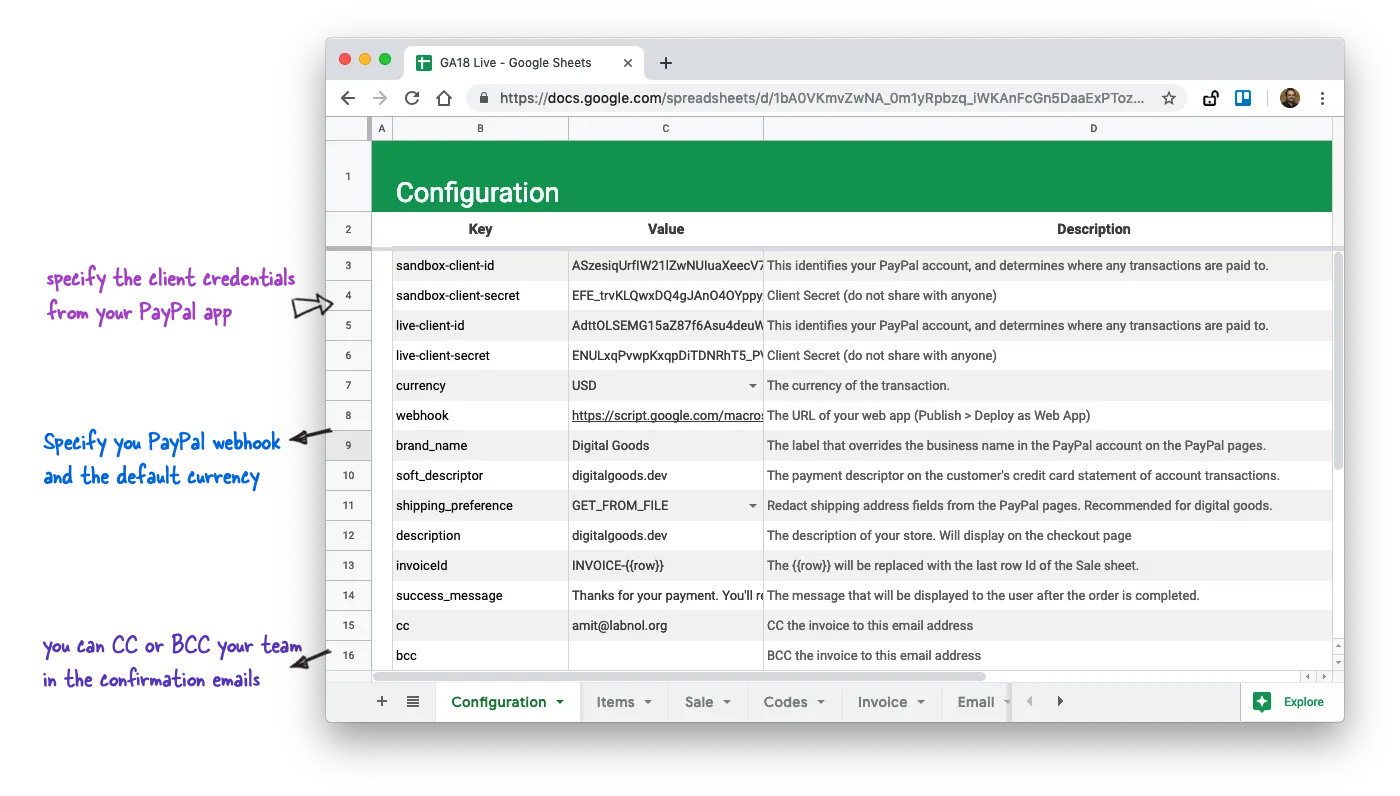Click the profile avatar in the toolbar
Viewport: 1400px width, 796px height.
coord(1289,98)
